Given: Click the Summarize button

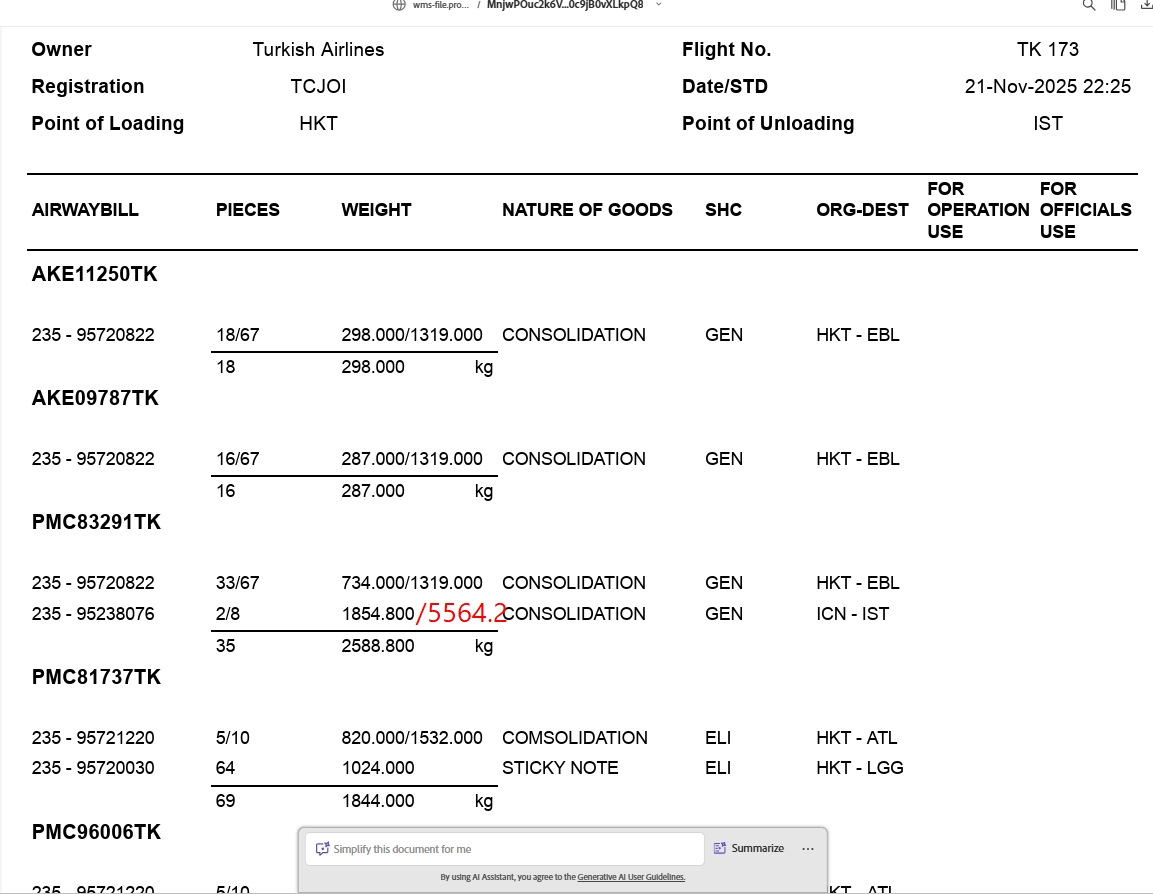Looking at the screenshot, I should click(x=749, y=849).
